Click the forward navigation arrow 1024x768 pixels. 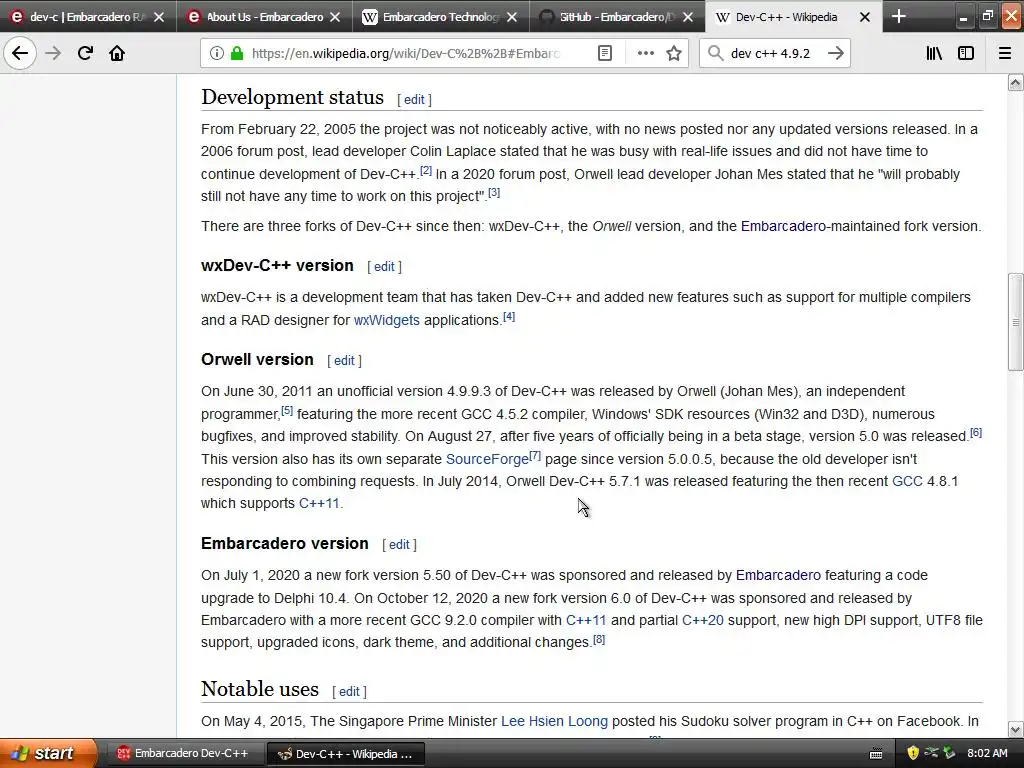(53, 53)
